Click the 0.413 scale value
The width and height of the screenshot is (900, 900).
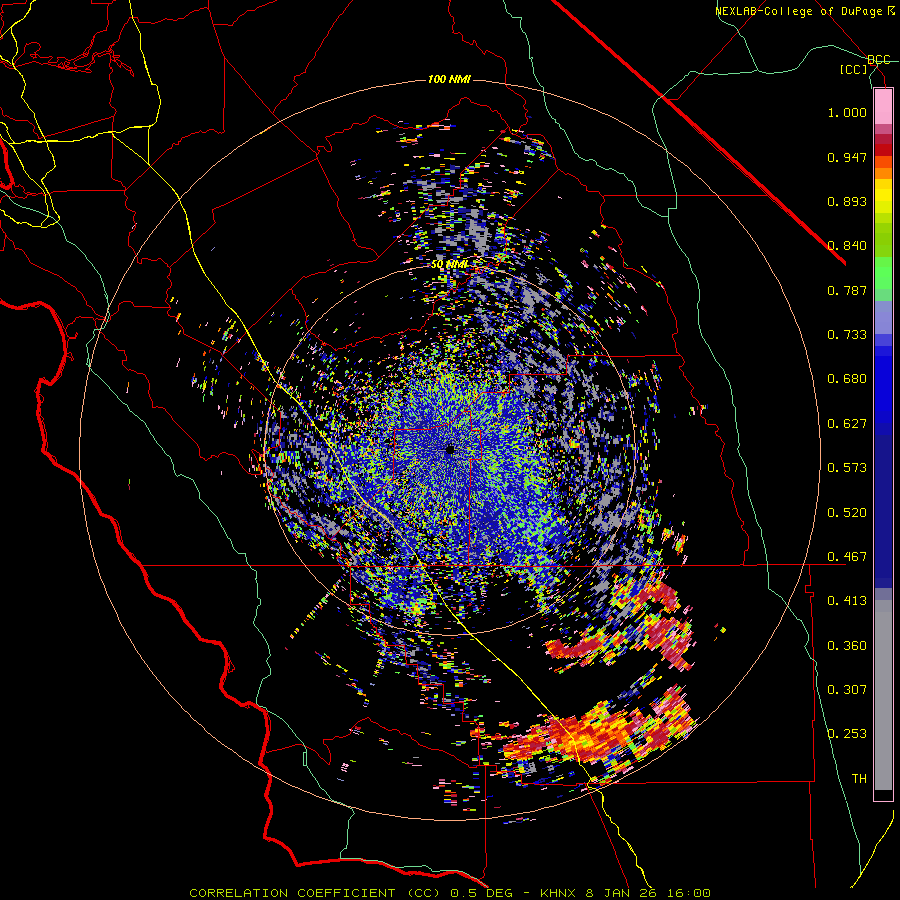(847, 601)
